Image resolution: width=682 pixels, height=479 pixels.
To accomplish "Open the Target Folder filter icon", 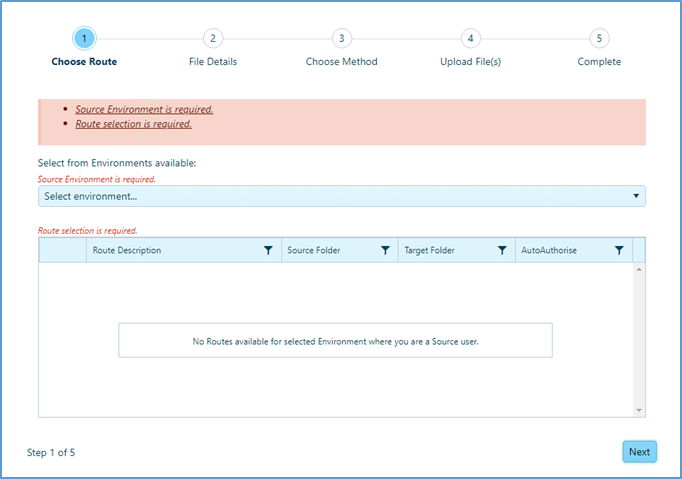I will 502,251.
